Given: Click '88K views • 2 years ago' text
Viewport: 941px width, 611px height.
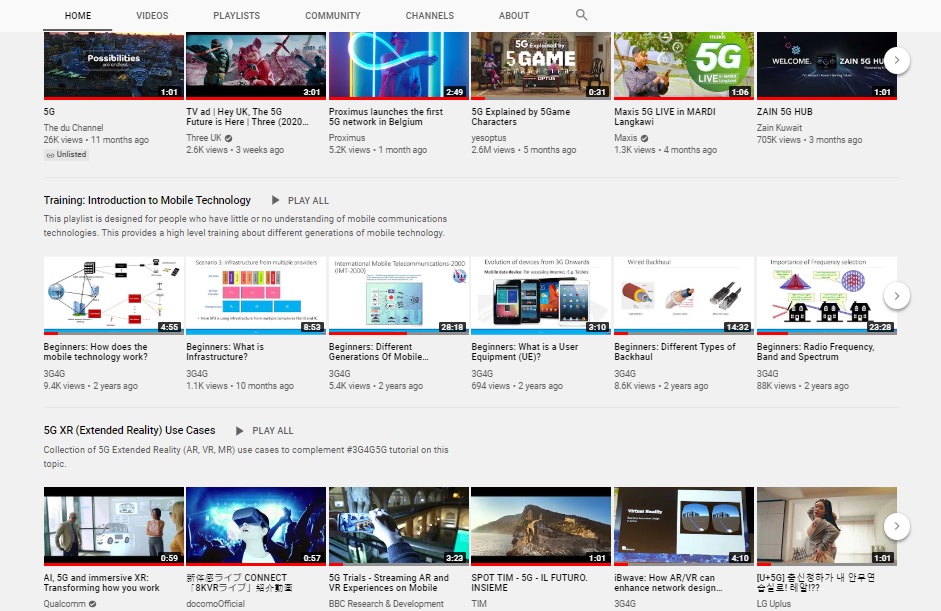Looking at the screenshot, I should [802, 386].
